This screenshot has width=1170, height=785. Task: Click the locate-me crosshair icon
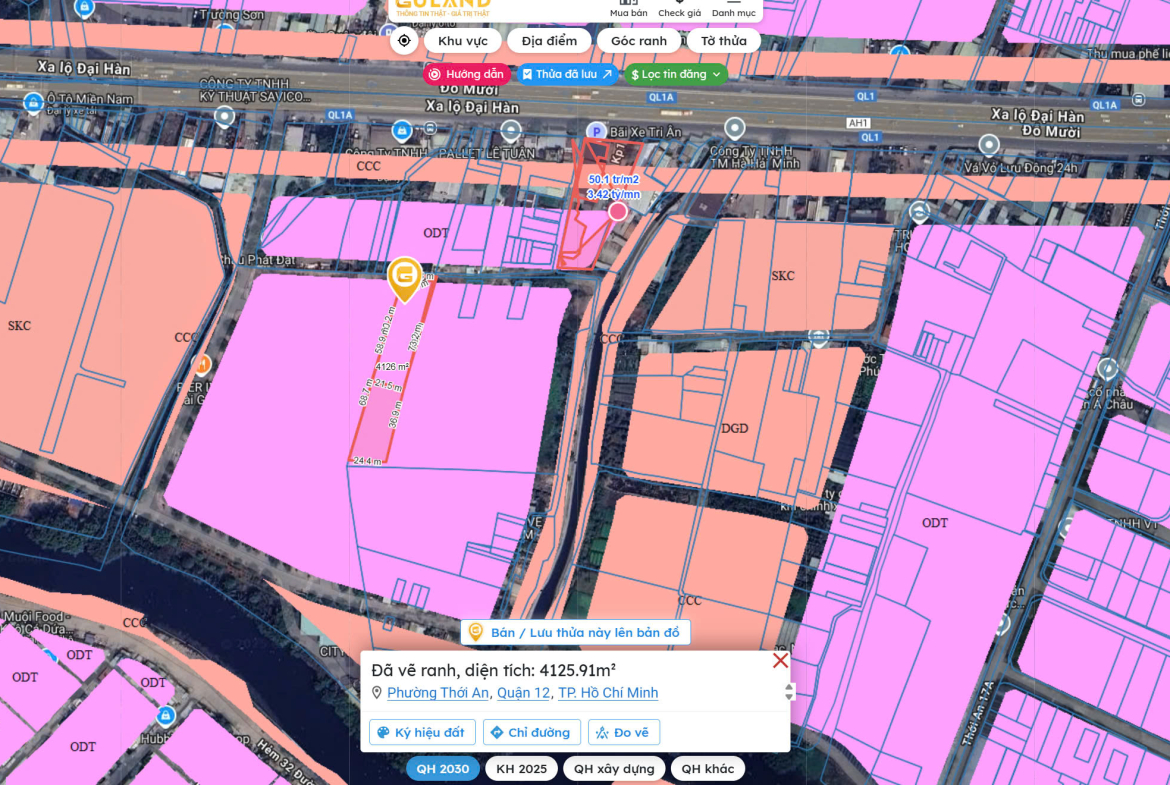404,41
